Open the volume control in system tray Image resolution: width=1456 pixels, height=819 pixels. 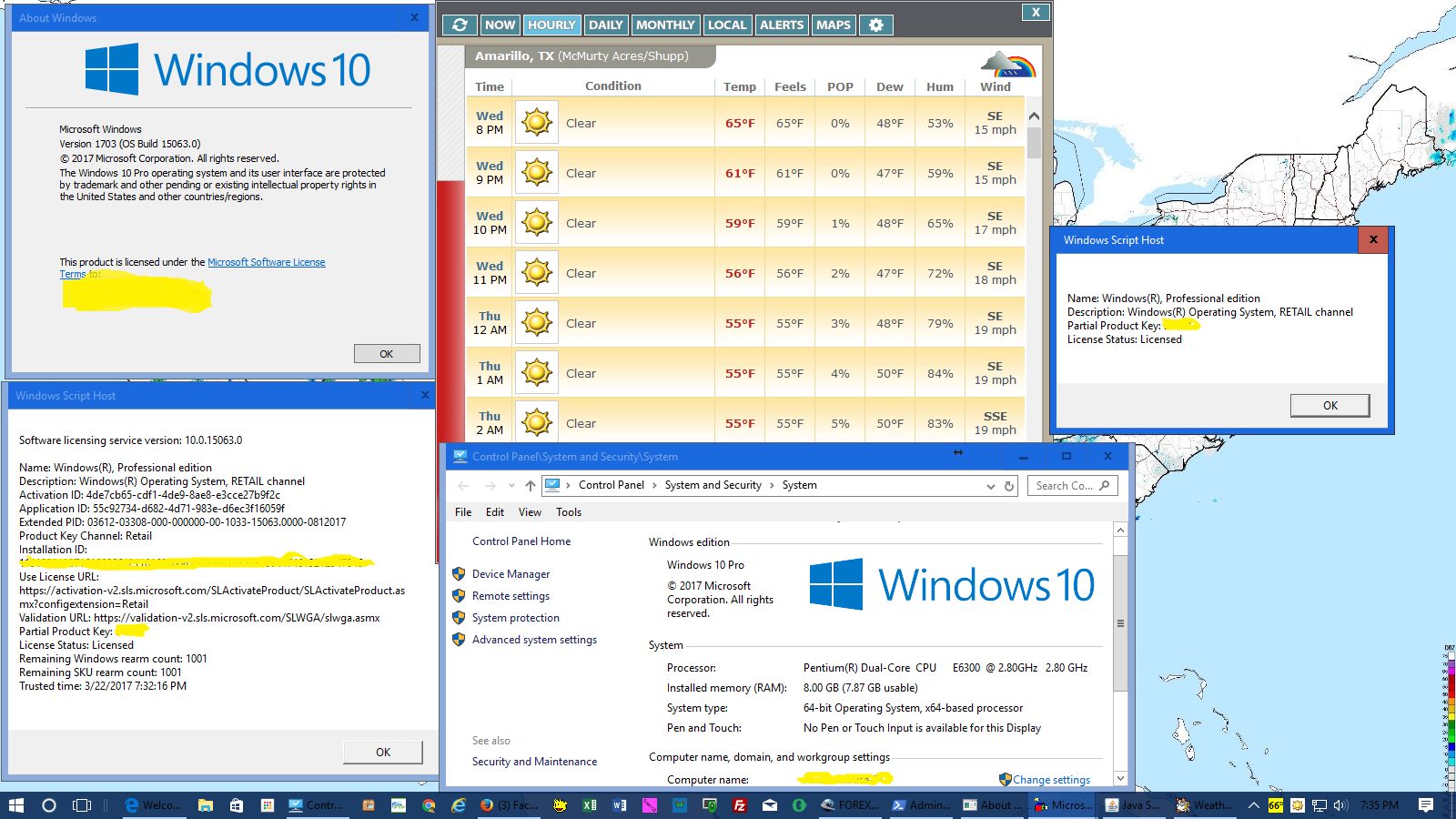1340,805
